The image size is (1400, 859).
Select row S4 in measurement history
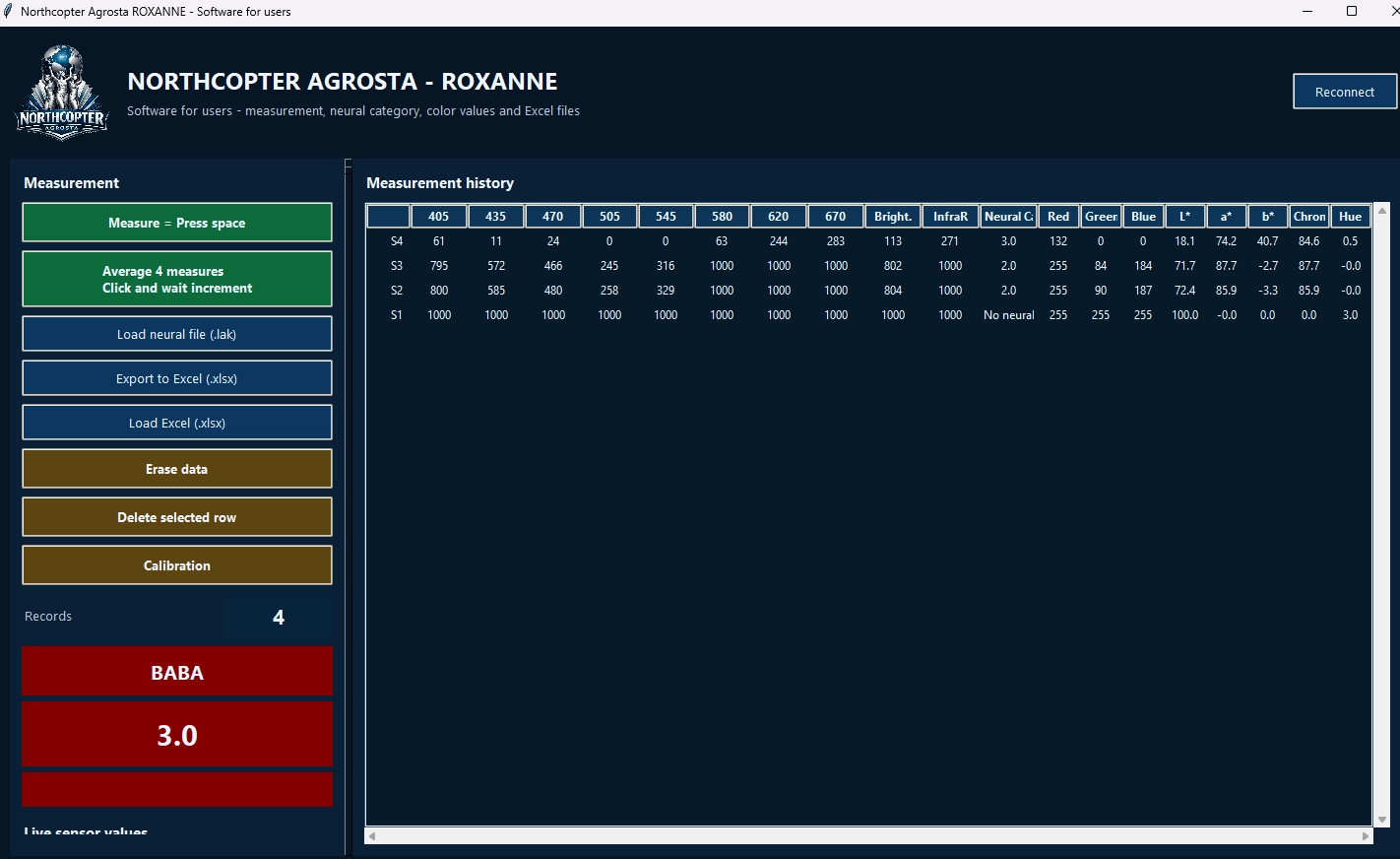pos(868,241)
